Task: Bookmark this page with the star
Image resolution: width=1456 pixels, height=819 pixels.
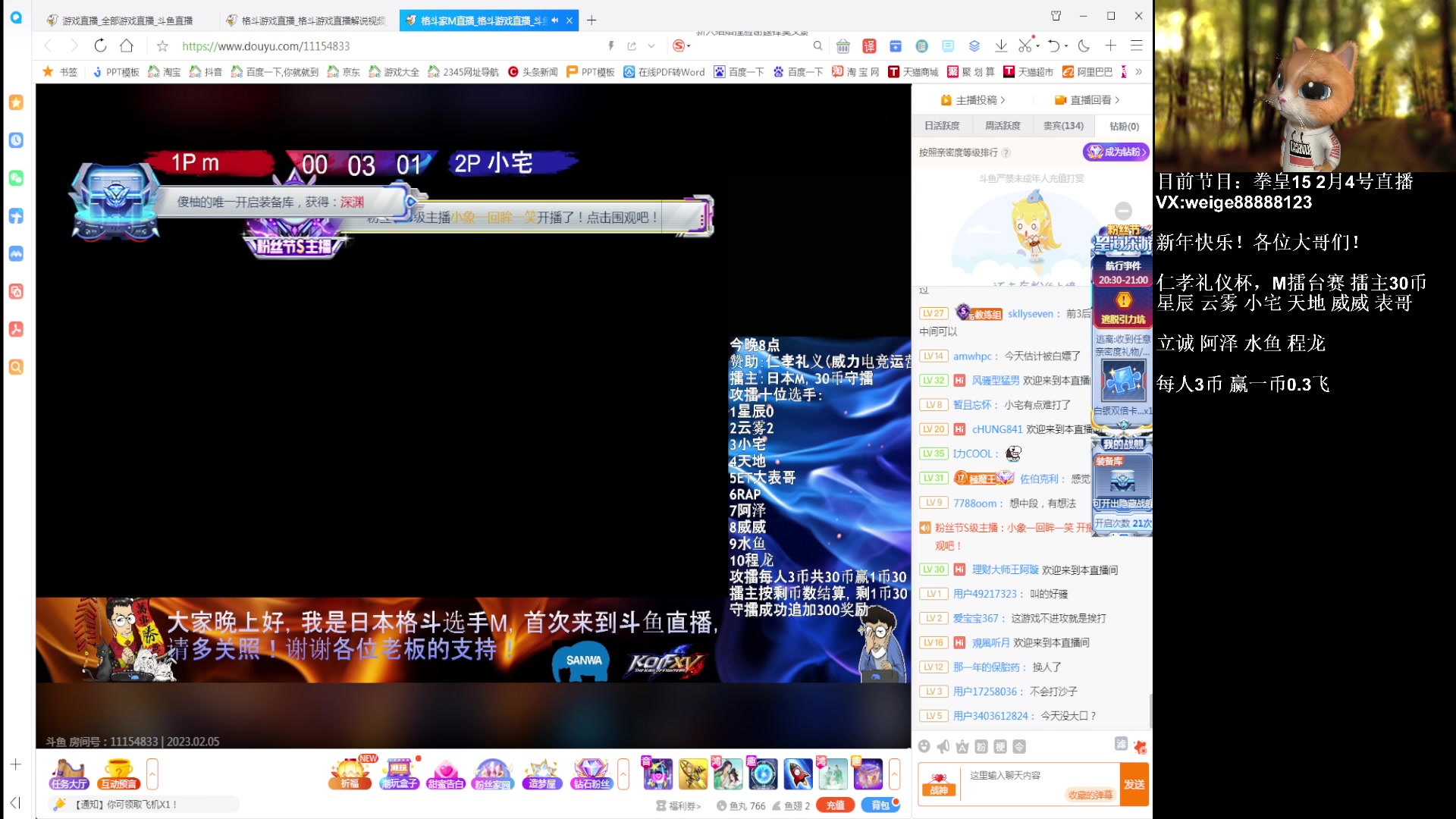Action: point(162,46)
